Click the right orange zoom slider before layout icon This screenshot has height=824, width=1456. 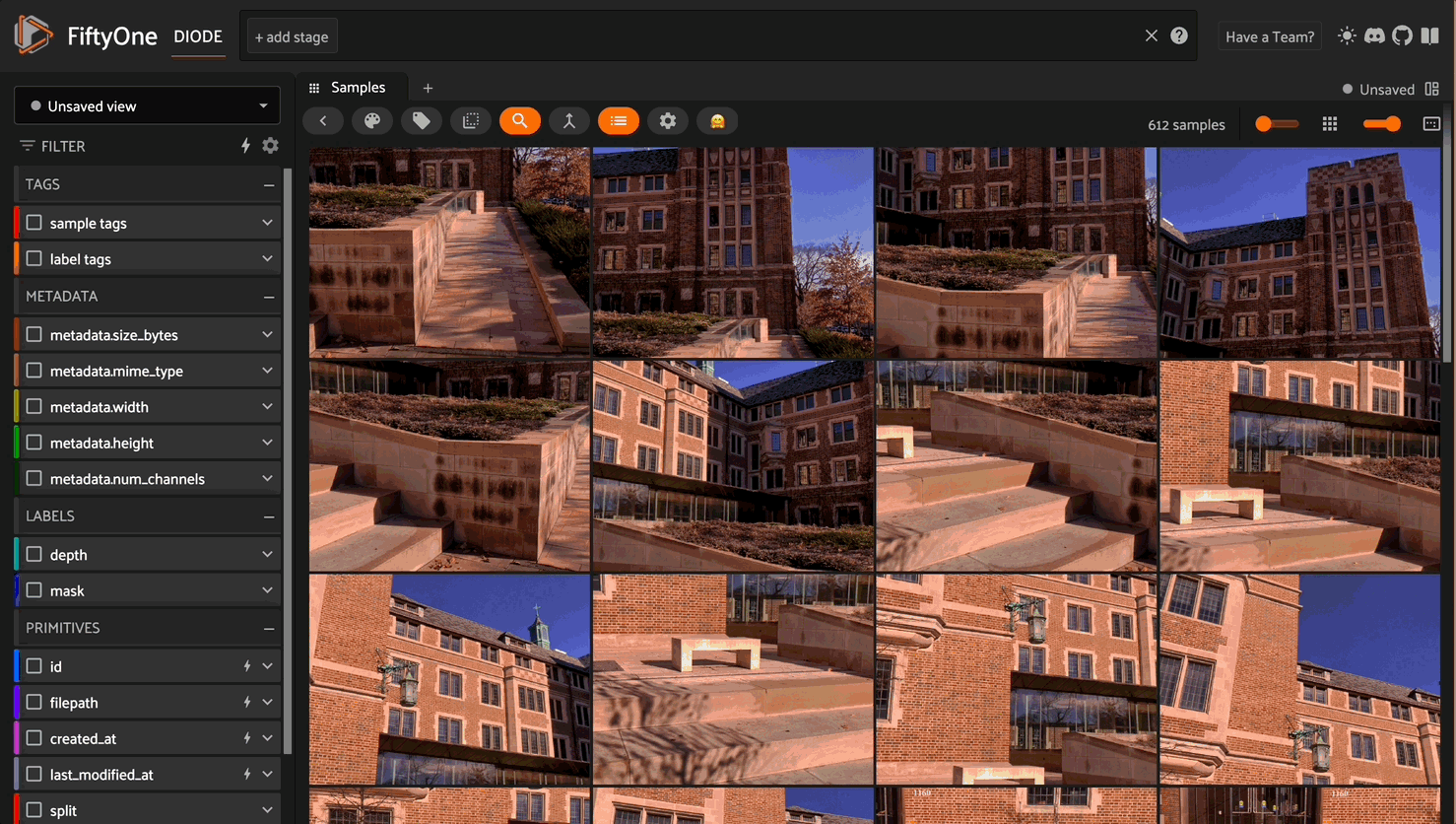[1382, 124]
